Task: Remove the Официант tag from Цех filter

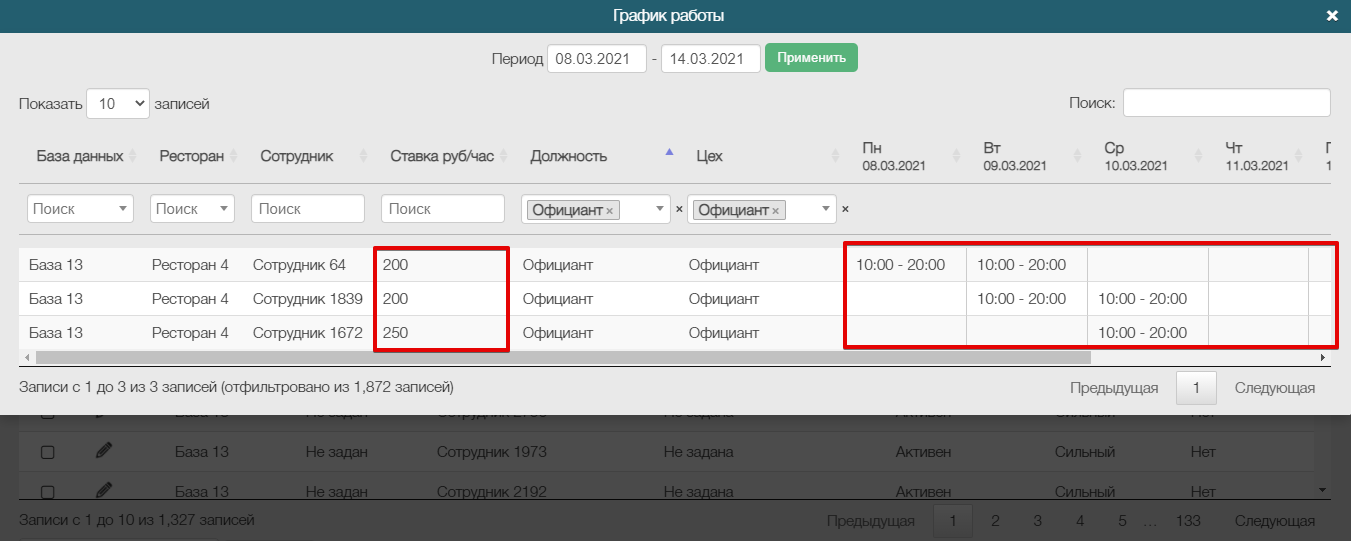Action: pos(775,211)
